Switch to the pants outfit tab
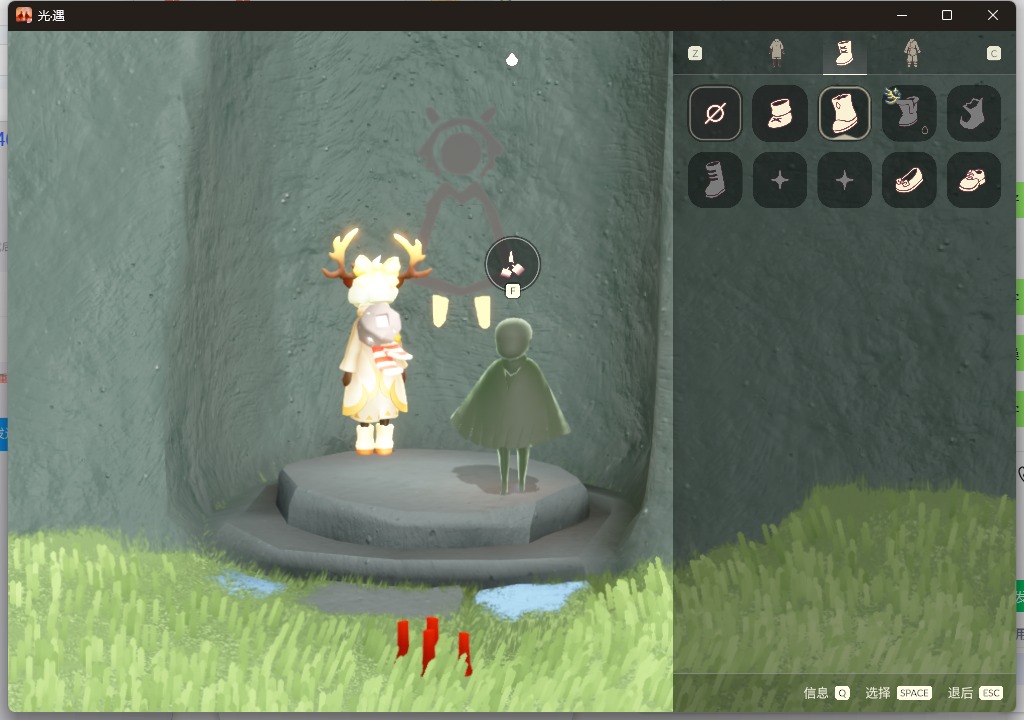This screenshot has width=1024, height=720. coord(776,53)
